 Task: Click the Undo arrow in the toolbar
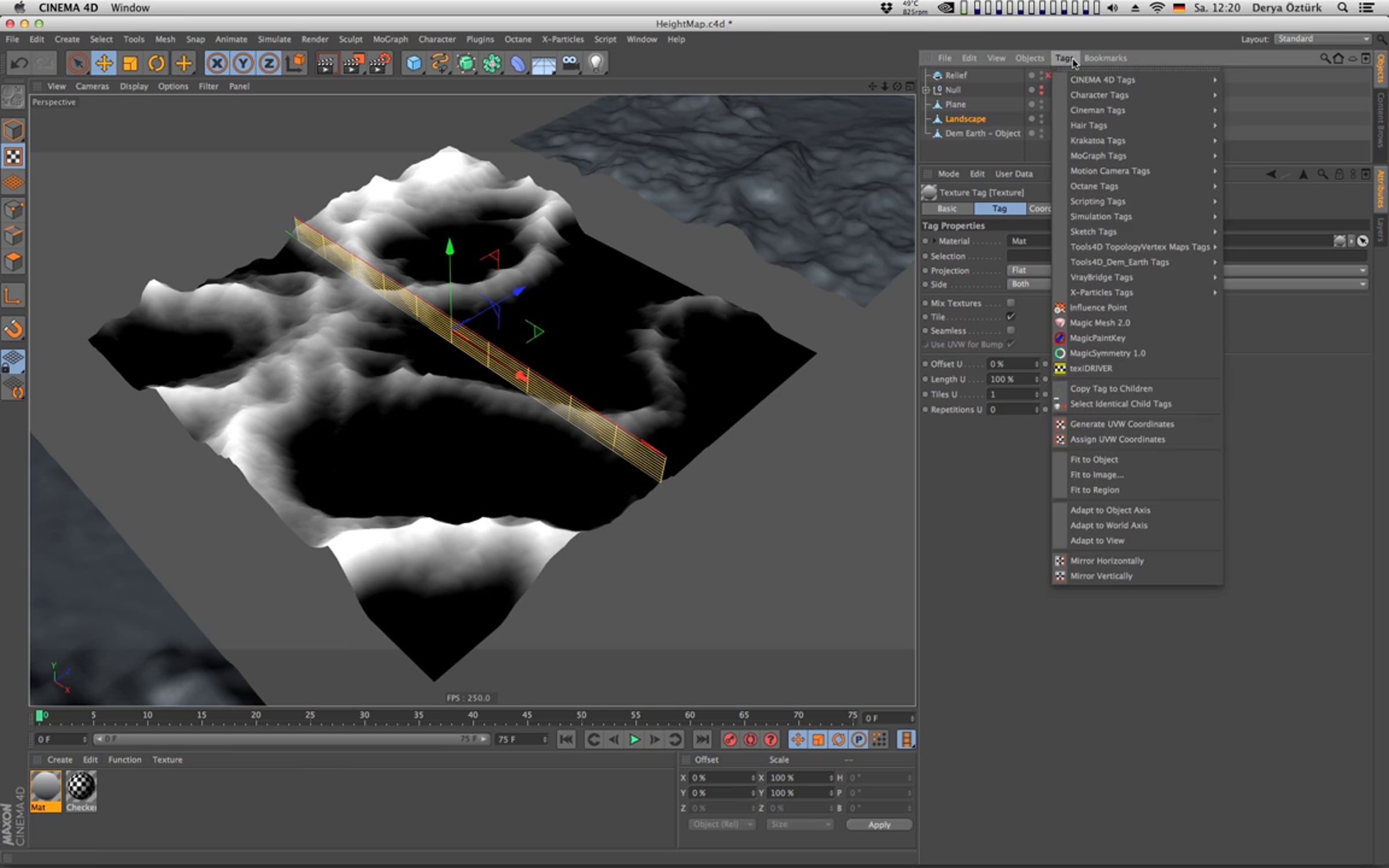(x=20, y=63)
